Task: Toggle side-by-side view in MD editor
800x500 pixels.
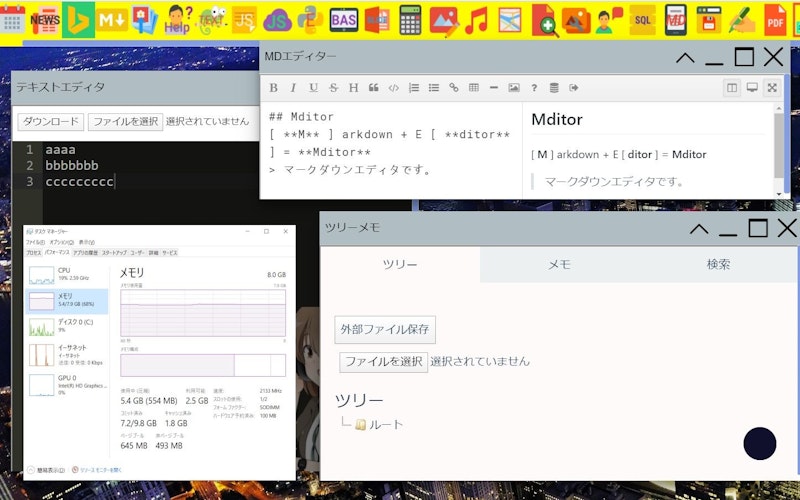Action: pyautogui.click(x=732, y=88)
